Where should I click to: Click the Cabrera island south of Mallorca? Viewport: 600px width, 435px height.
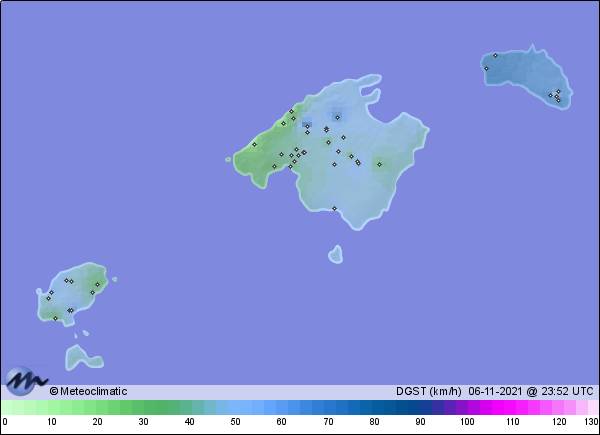click(x=336, y=255)
